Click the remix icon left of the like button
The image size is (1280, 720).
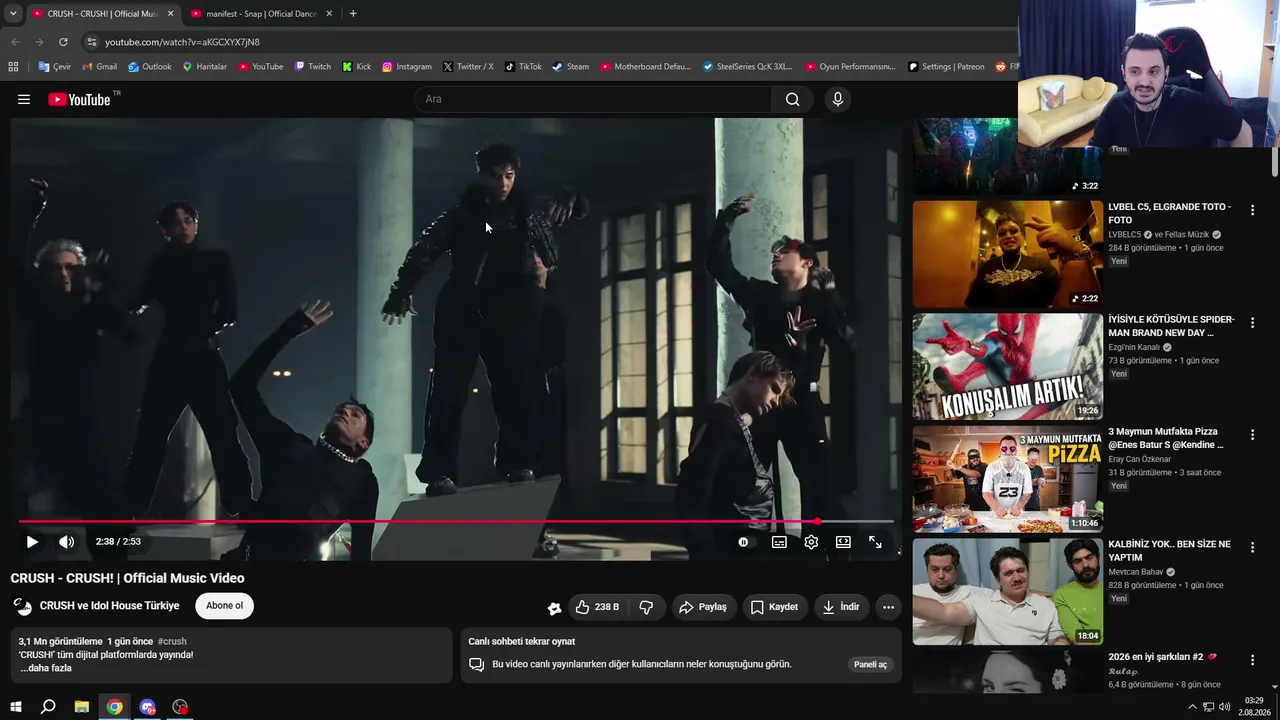click(554, 608)
